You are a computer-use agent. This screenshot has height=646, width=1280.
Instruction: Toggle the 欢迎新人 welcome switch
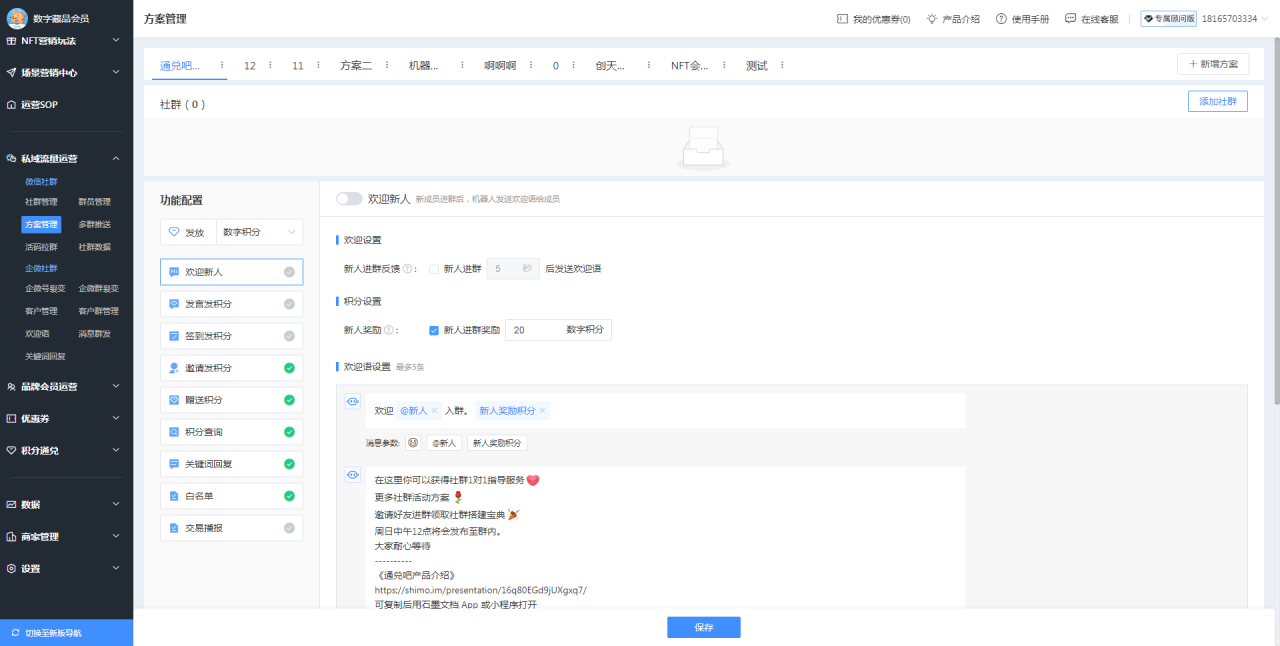349,198
